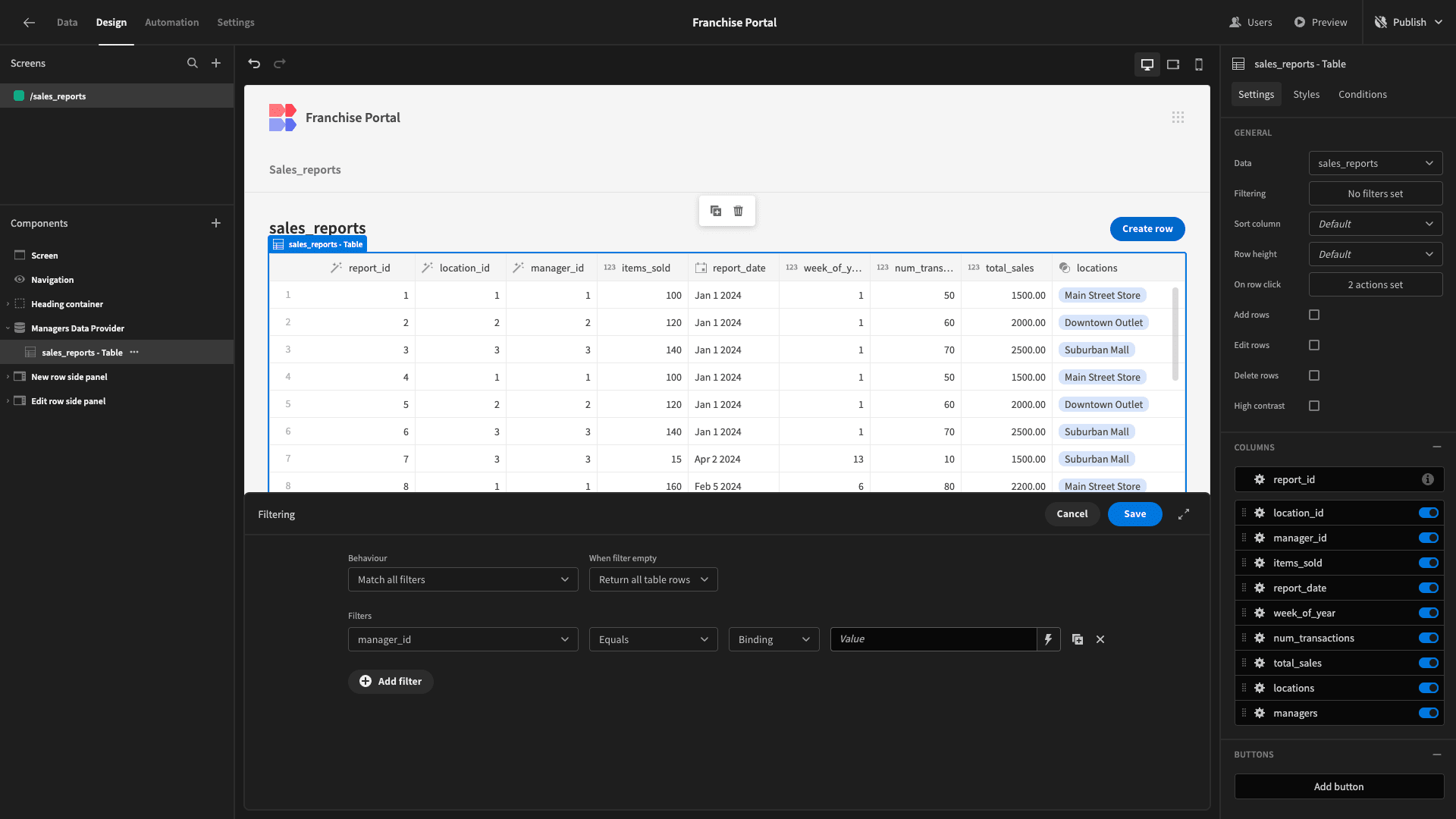Viewport: 1456px width, 819px height.
Task: Toggle off the managers column
Action: point(1429,714)
